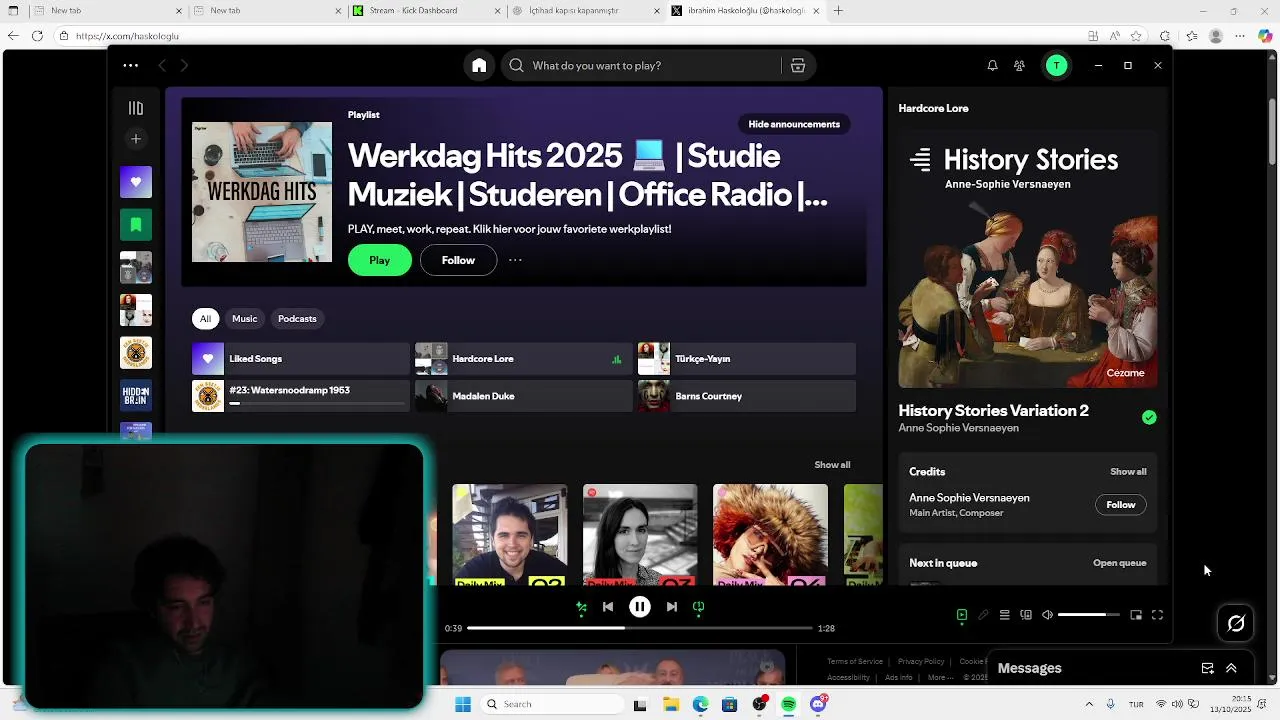Toggle saved checkmark for History Stories Variation 2
Viewport: 1280px width, 720px height.
click(1149, 417)
